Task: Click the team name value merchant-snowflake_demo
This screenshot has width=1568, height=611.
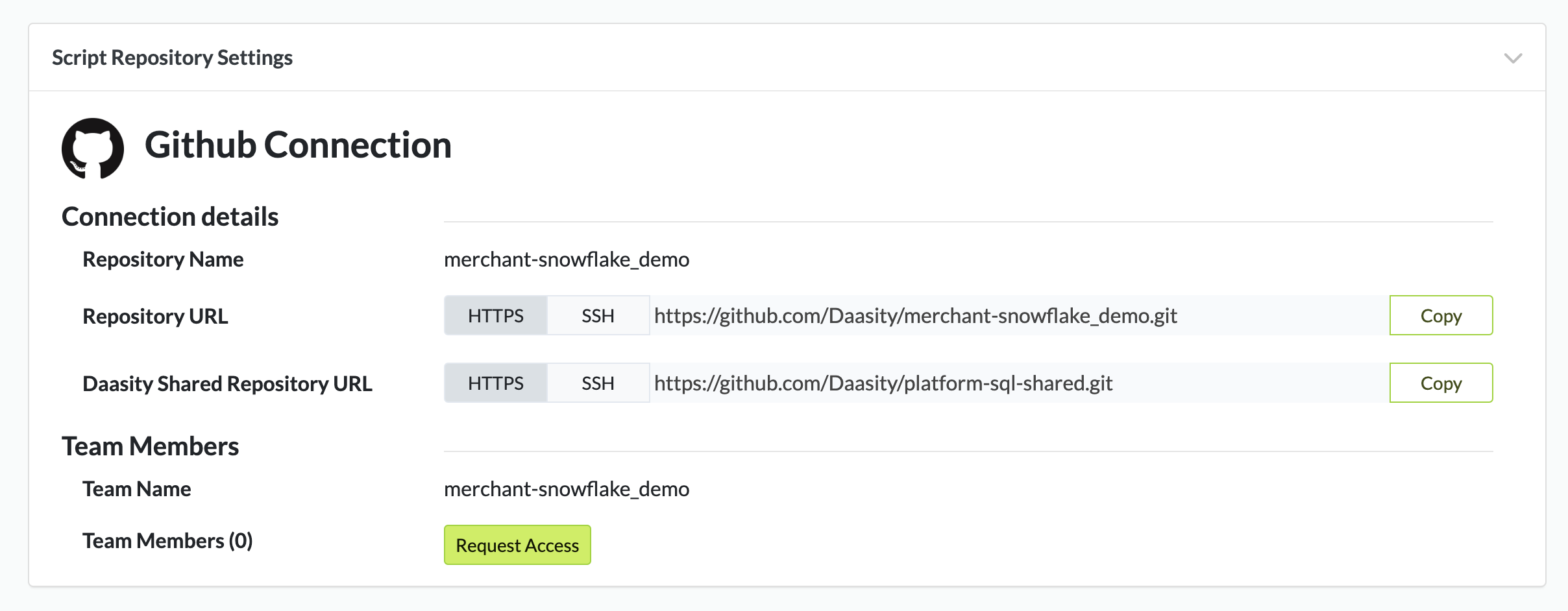Action: 567,489
